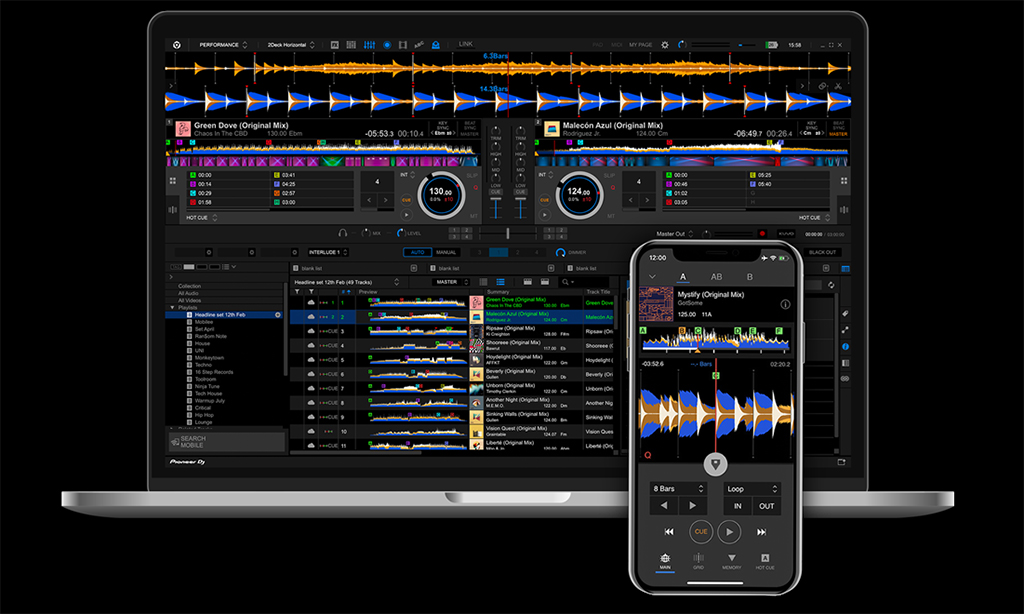
Task: Adjust channel 2 fader in mixer
Action: (520, 209)
